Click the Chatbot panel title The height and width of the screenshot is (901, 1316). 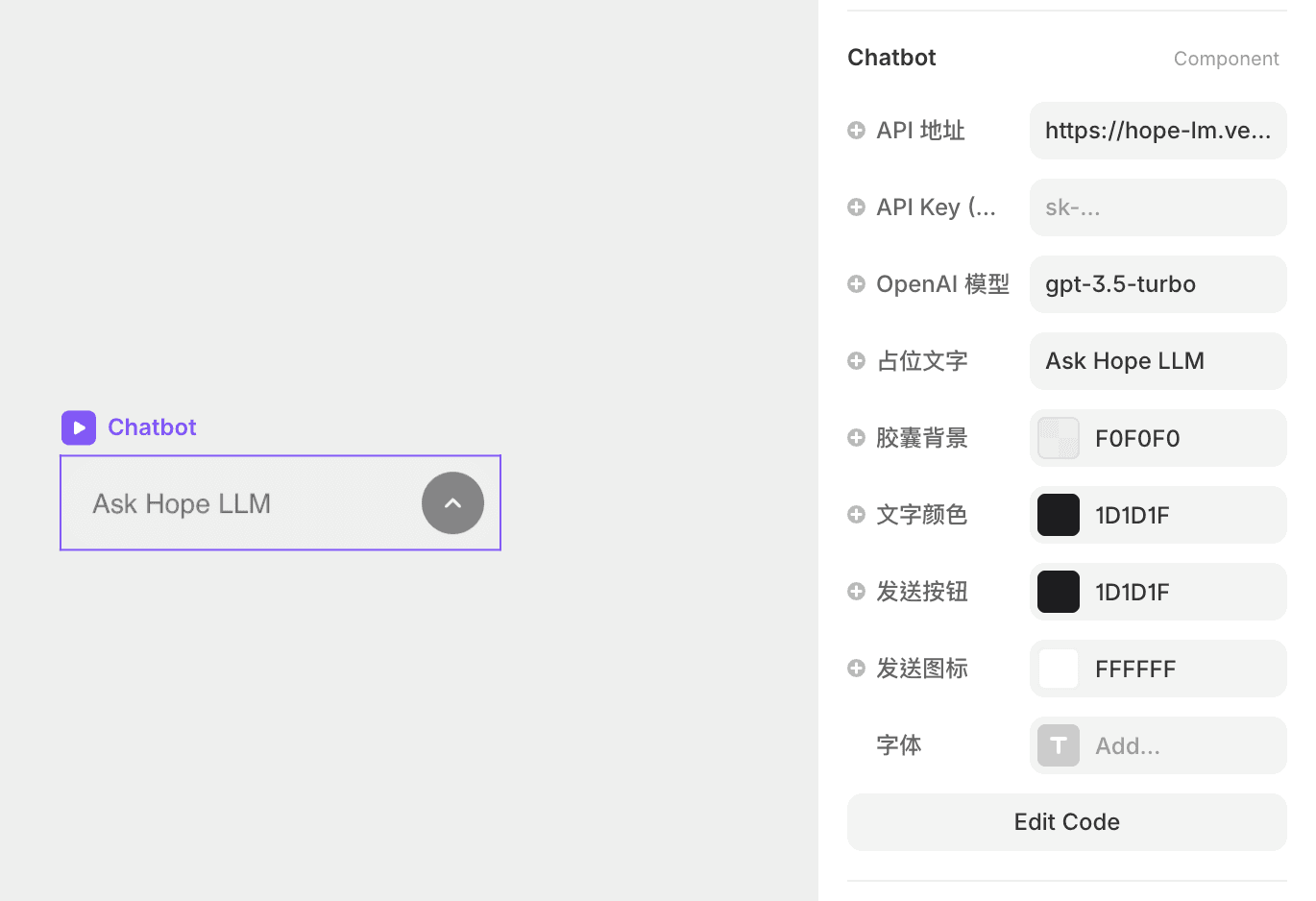pos(891,57)
